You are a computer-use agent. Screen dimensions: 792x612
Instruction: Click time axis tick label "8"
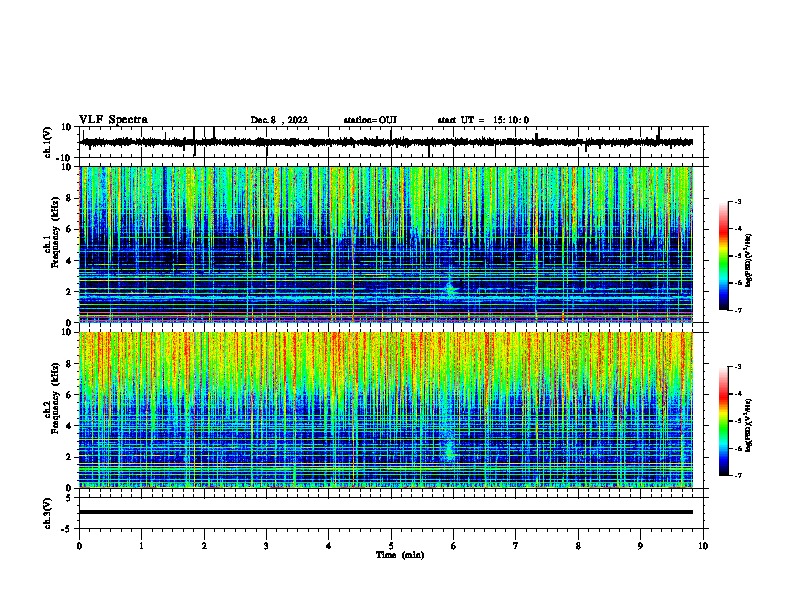(578, 546)
